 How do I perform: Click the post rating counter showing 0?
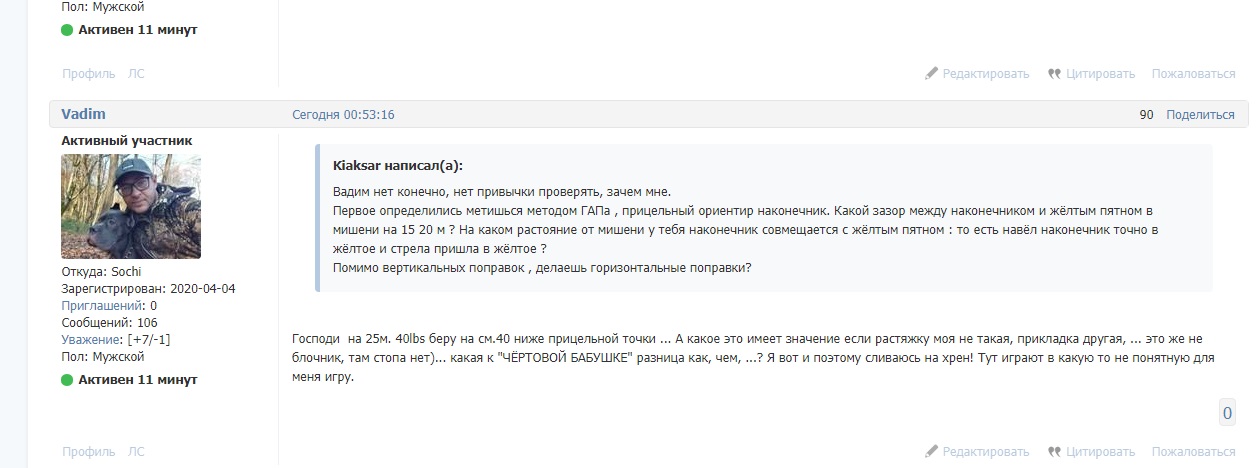tap(1227, 413)
